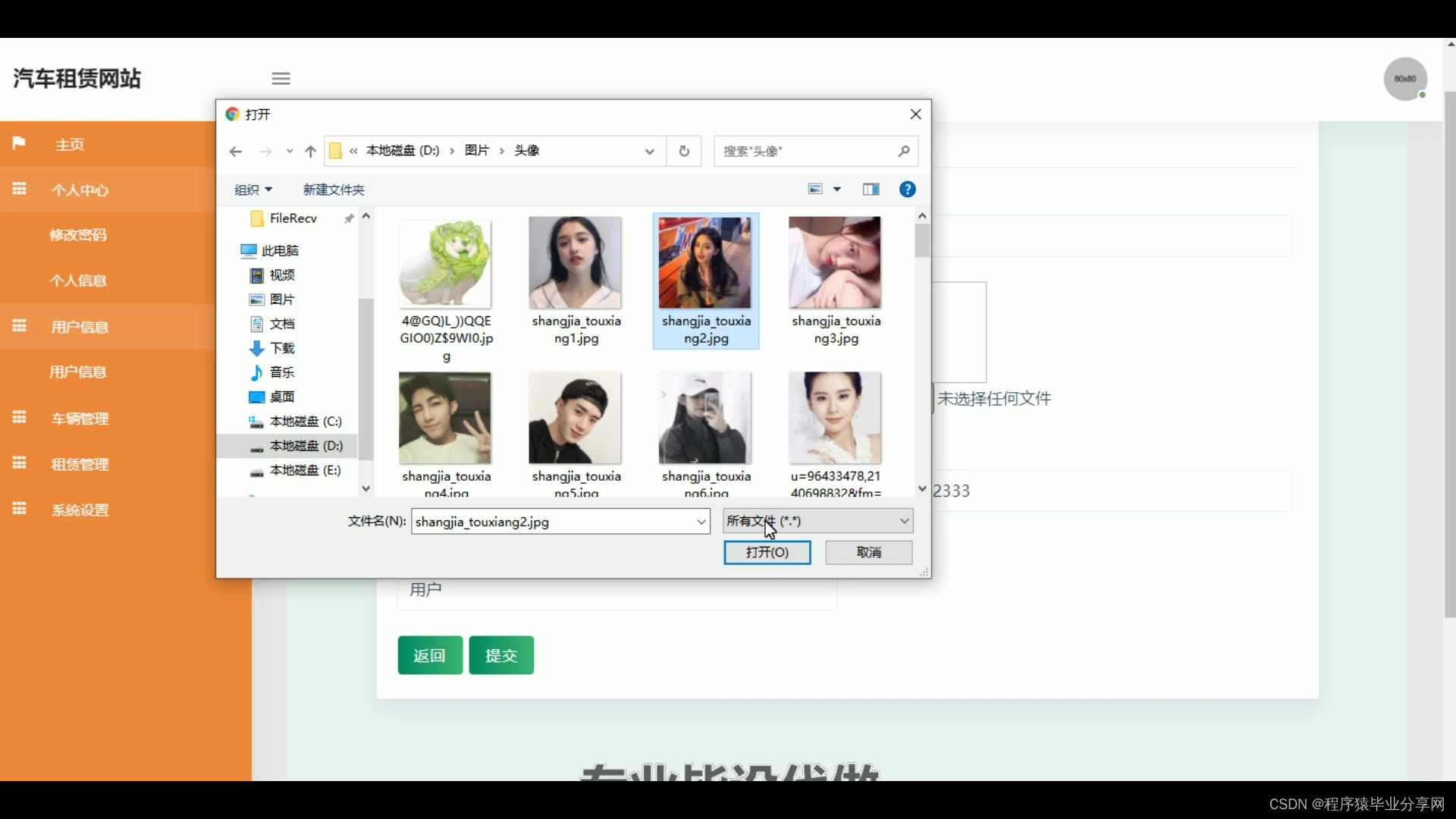Viewport: 1456px width, 819px height.
Task: Click the user avatar in header
Action: pos(1404,79)
